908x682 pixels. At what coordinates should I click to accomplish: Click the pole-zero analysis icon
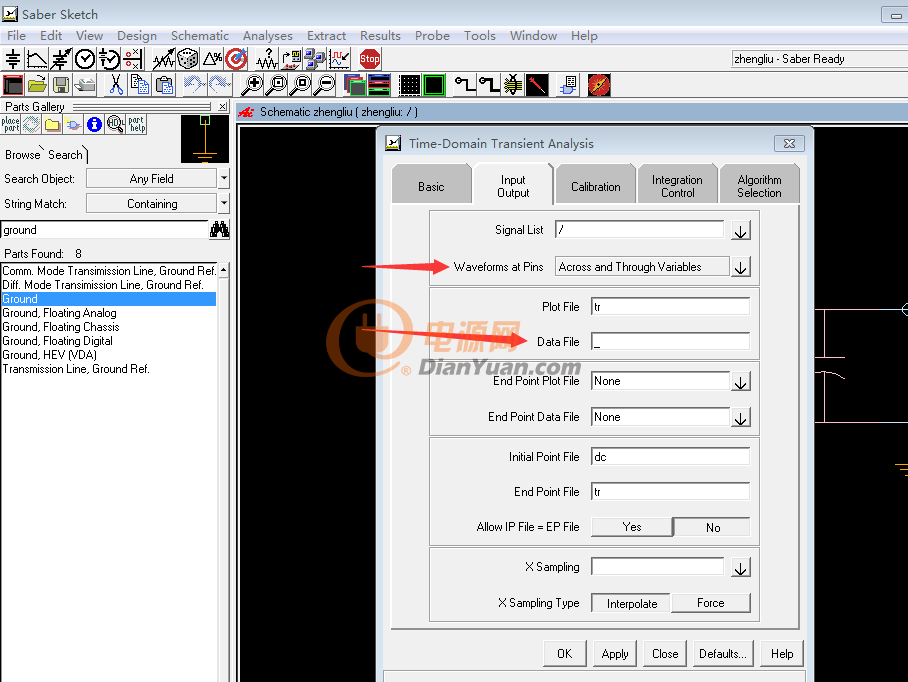click(x=133, y=59)
